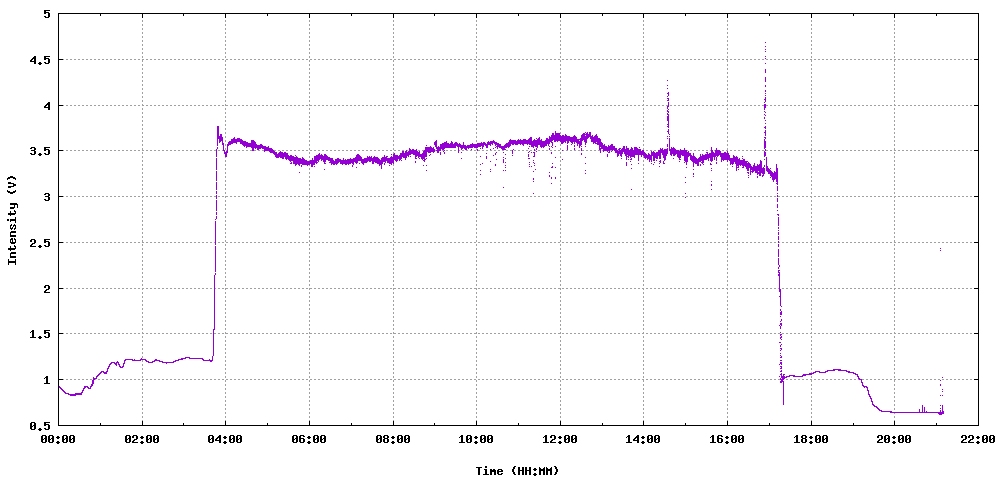This screenshot has width=1000, height=480.
Task: Click the x-axis label "12:00"
Action: (560, 439)
